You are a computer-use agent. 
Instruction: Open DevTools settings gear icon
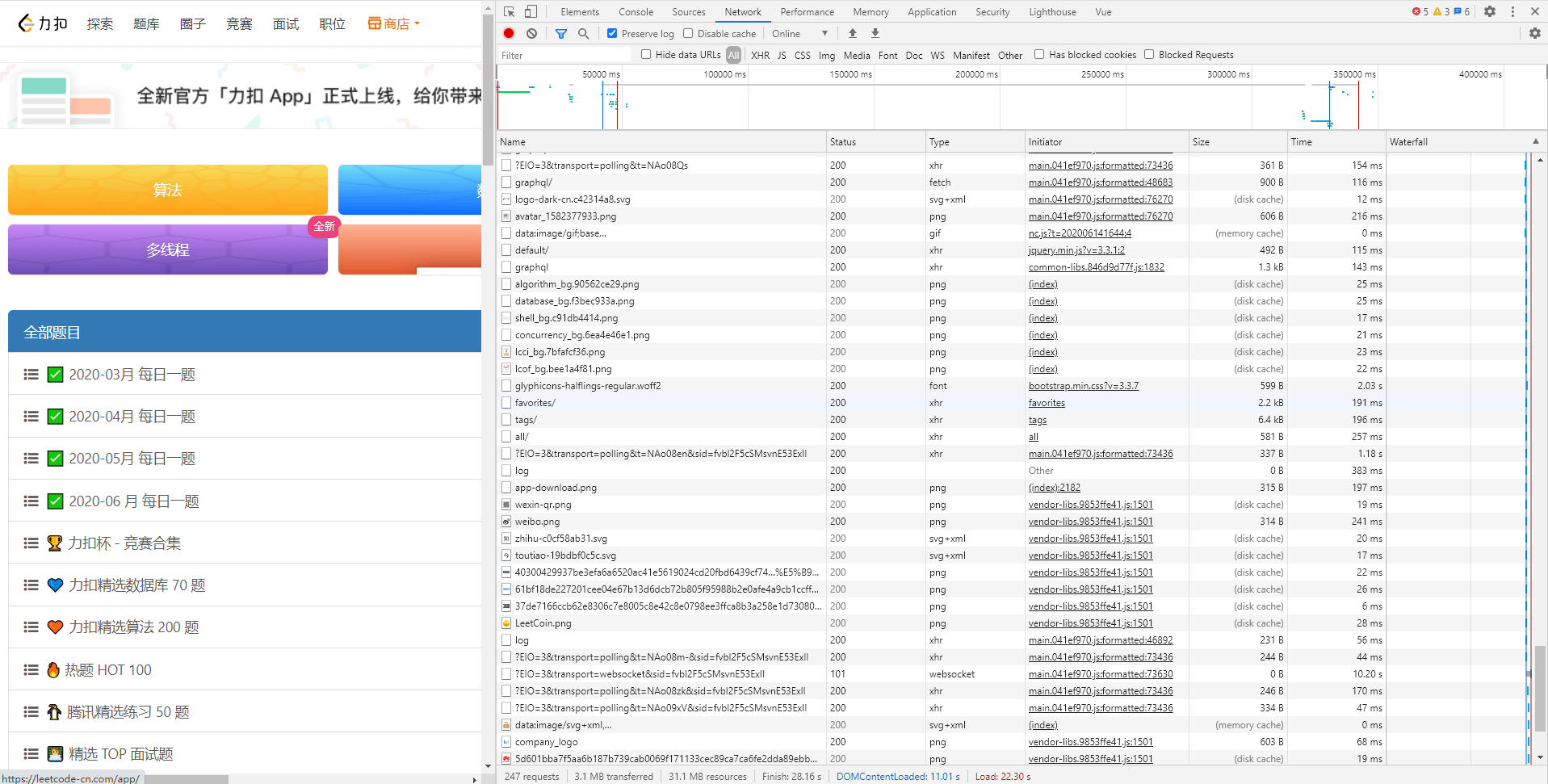1490,11
